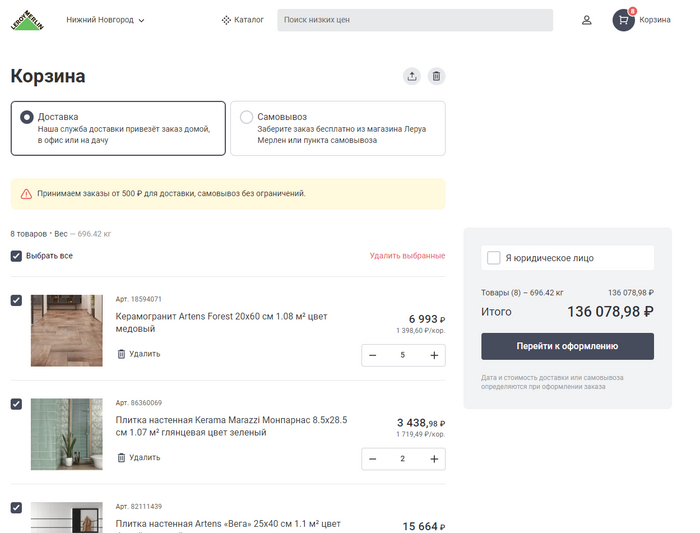Uncheck the Kerama Marazzi Монпарнас checkbox

click(16, 404)
